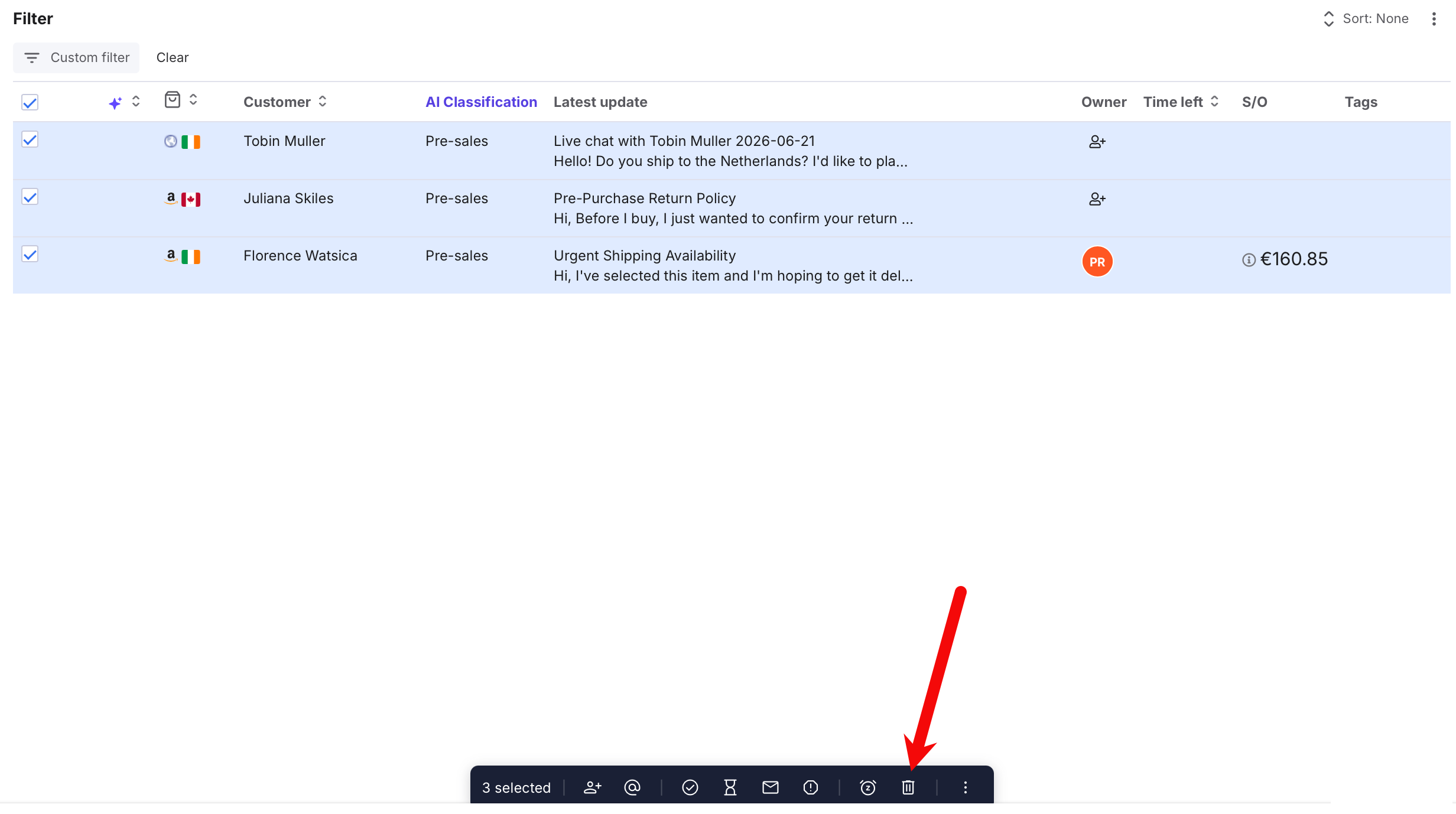Click the '3 selected' counter label
The height and width of the screenshot is (814, 1456).
[x=516, y=788]
